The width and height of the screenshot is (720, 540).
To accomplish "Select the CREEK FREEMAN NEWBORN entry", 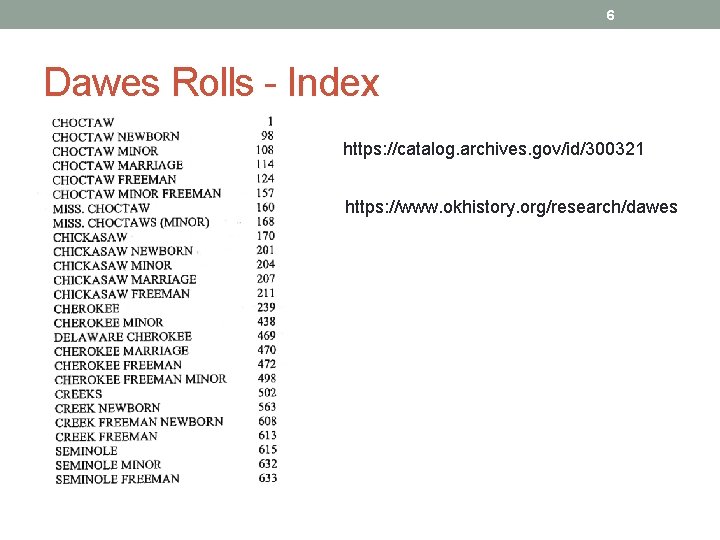I will [139, 422].
